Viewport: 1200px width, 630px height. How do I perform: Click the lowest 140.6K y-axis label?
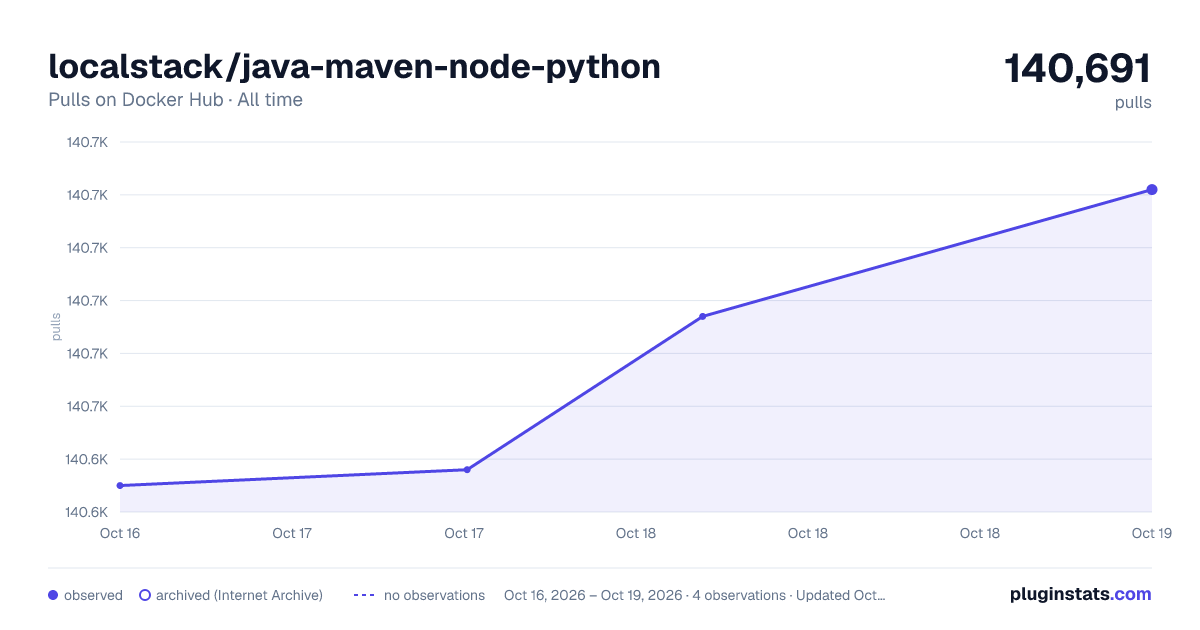tap(87, 512)
